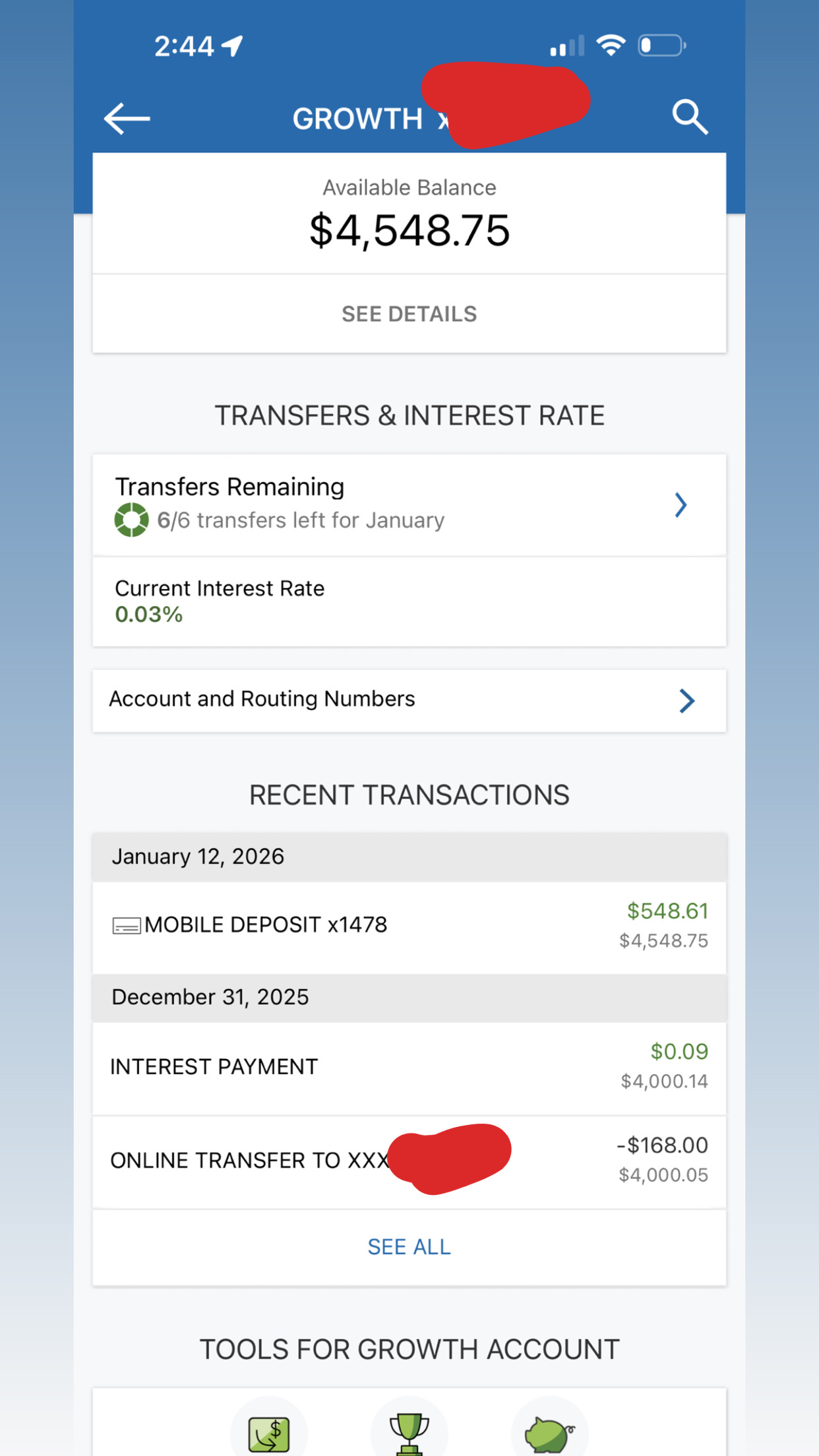The height and width of the screenshot is (1456, 819).
Task: Tap the GROWTH account title
Action: [x=357, y=119]
